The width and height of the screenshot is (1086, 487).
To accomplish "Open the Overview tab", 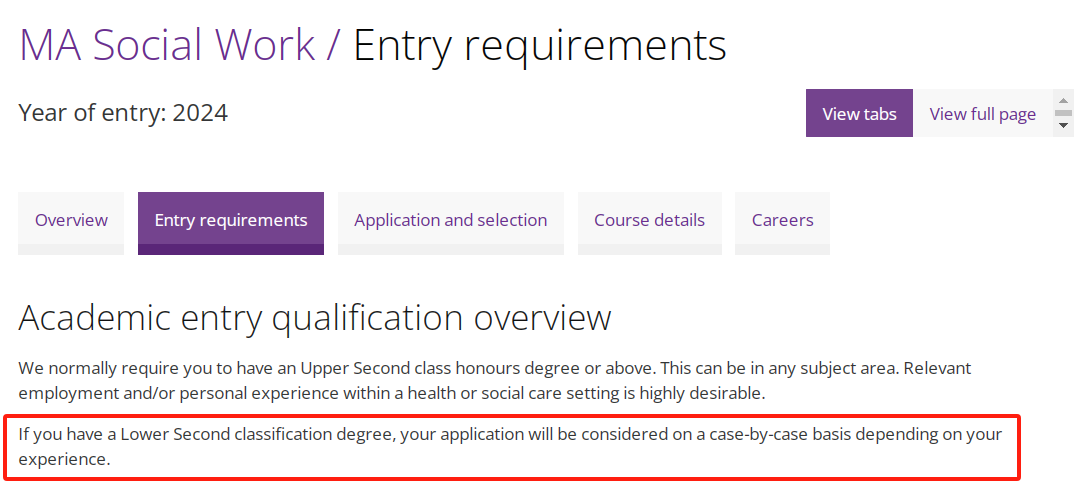I will click(x=71, y=220).
